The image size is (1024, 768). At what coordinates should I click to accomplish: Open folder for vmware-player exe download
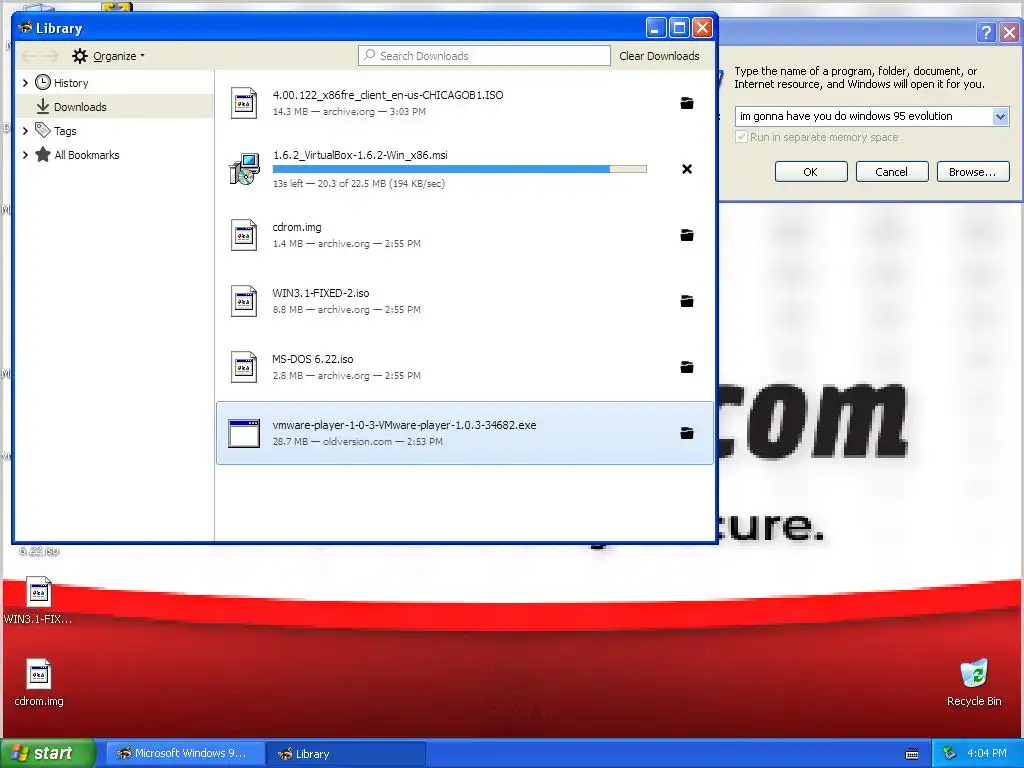(686, 433)
